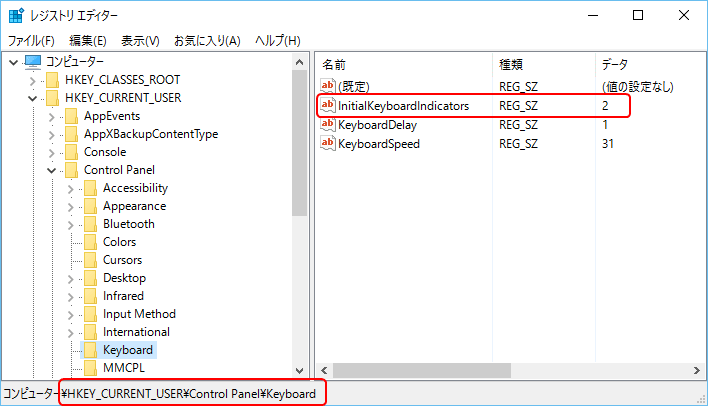708x406 pixels.
Task: Expand the Accessibility key
Action: 70,189
